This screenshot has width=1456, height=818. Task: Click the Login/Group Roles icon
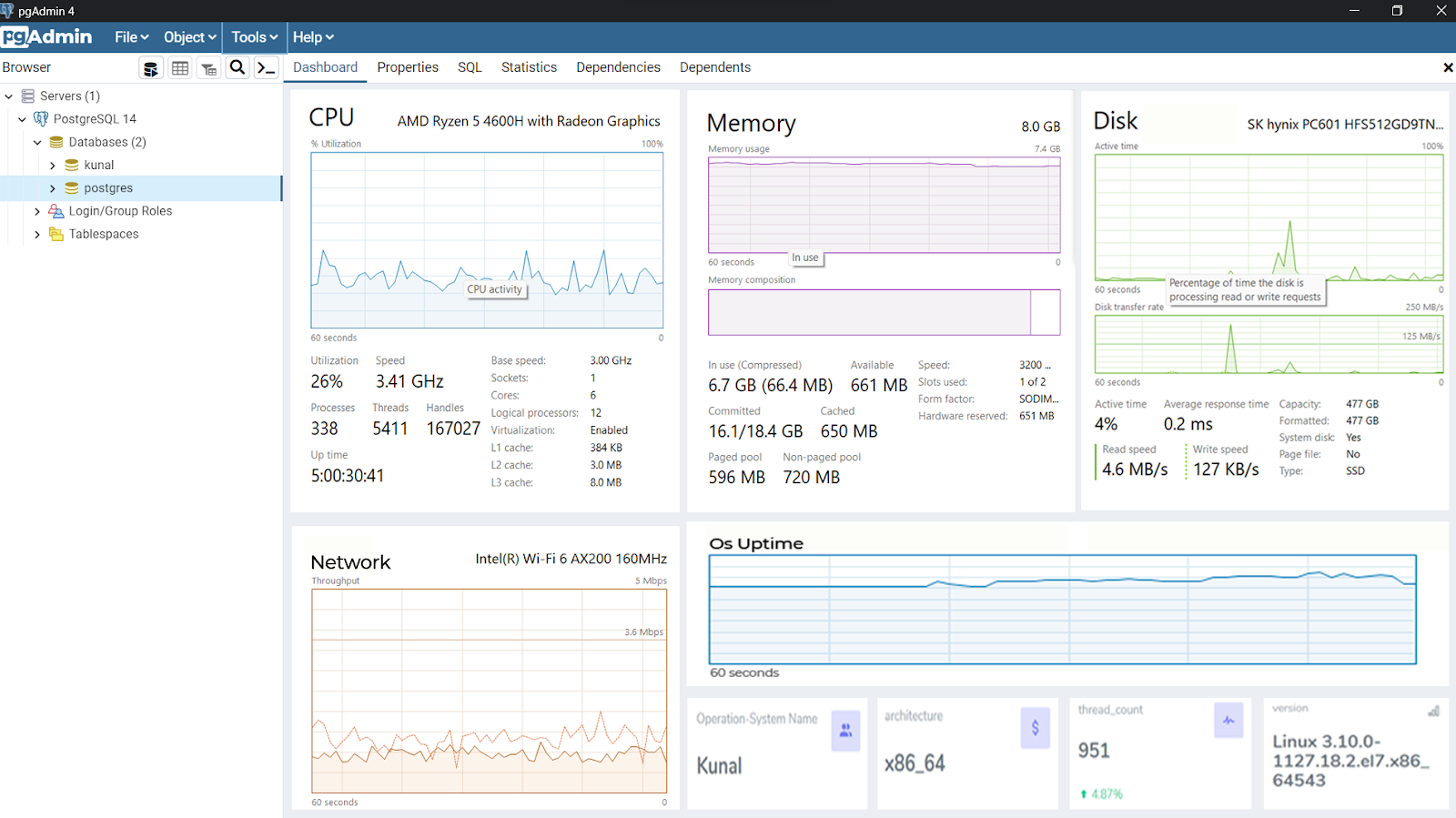[x=56, y=211]
